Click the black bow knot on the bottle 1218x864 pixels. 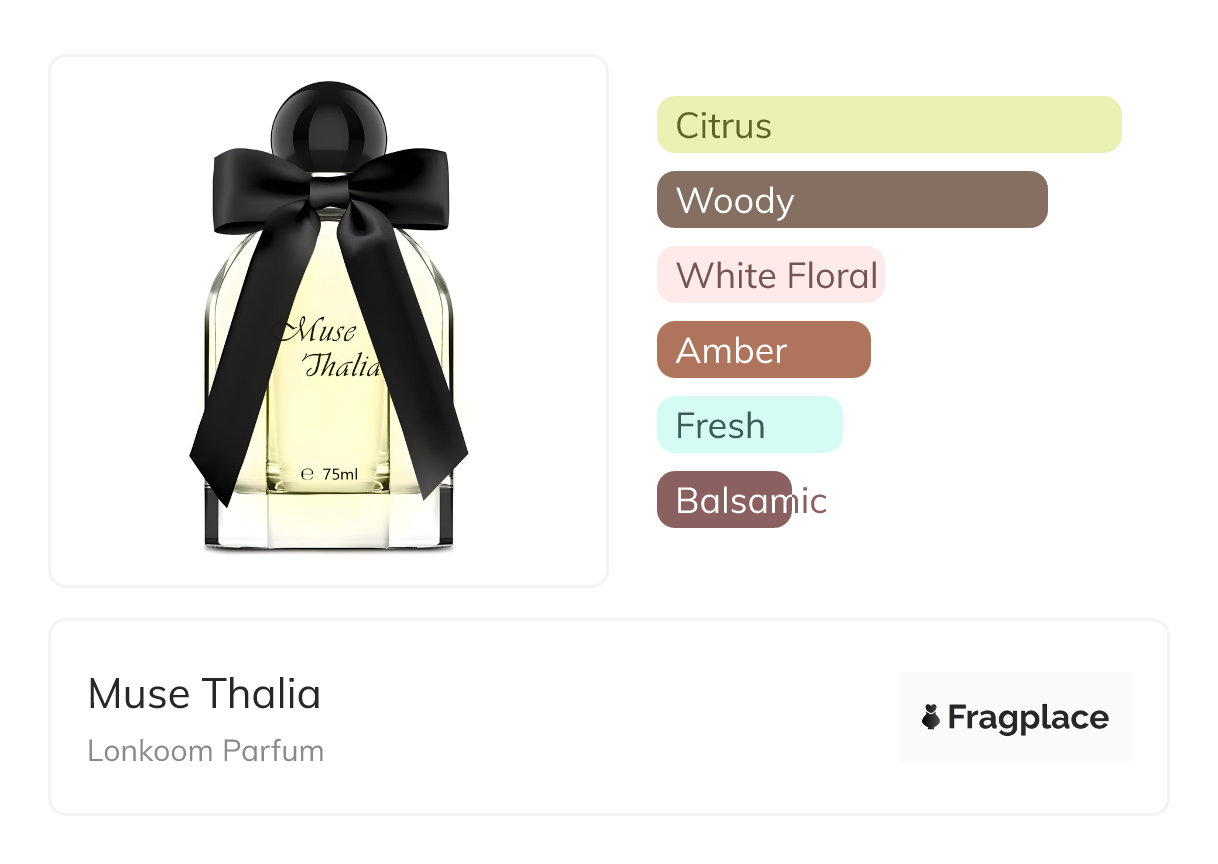pos(329,189)
